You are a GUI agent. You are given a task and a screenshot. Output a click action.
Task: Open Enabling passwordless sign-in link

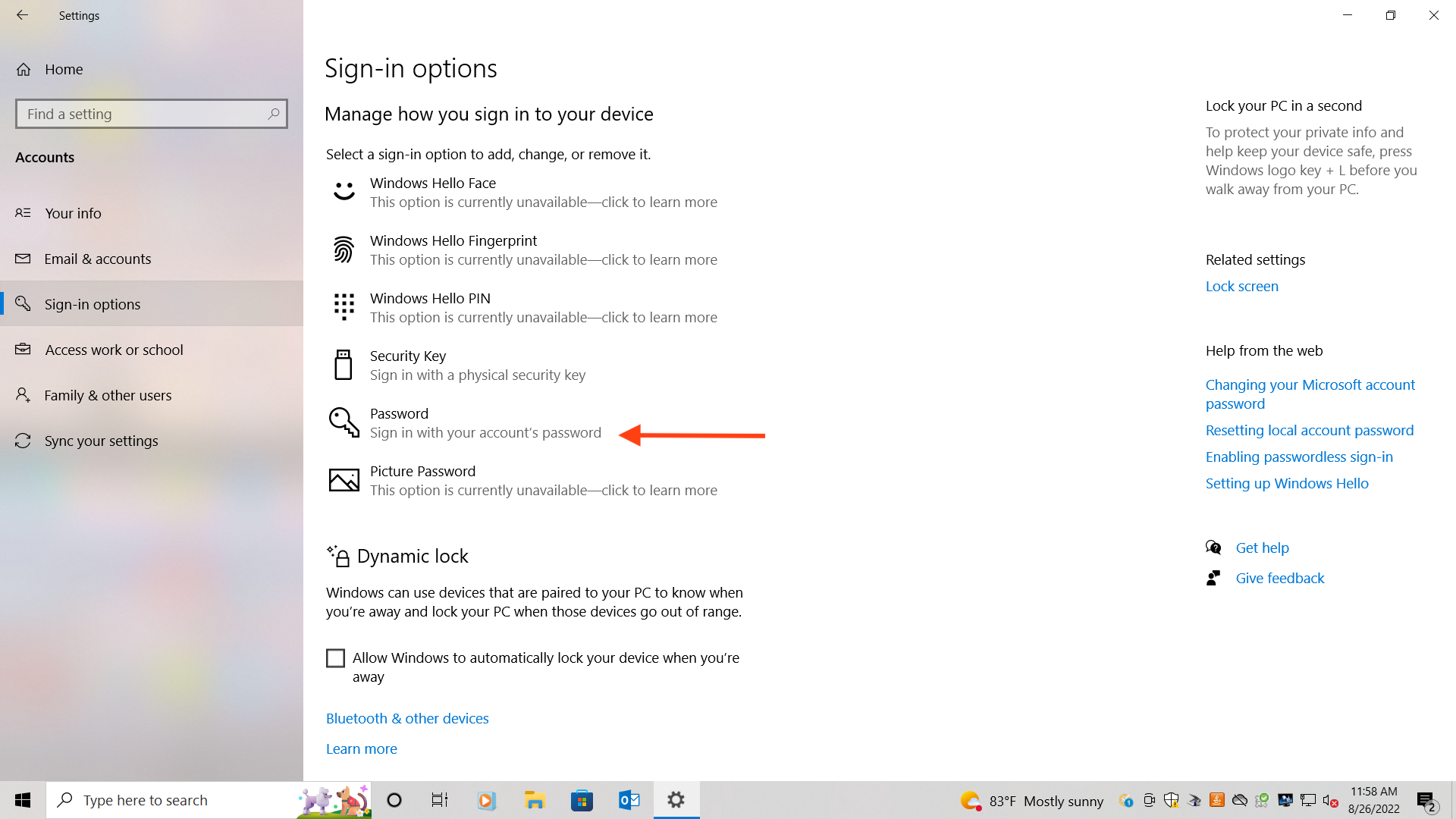coord(1299,457)
